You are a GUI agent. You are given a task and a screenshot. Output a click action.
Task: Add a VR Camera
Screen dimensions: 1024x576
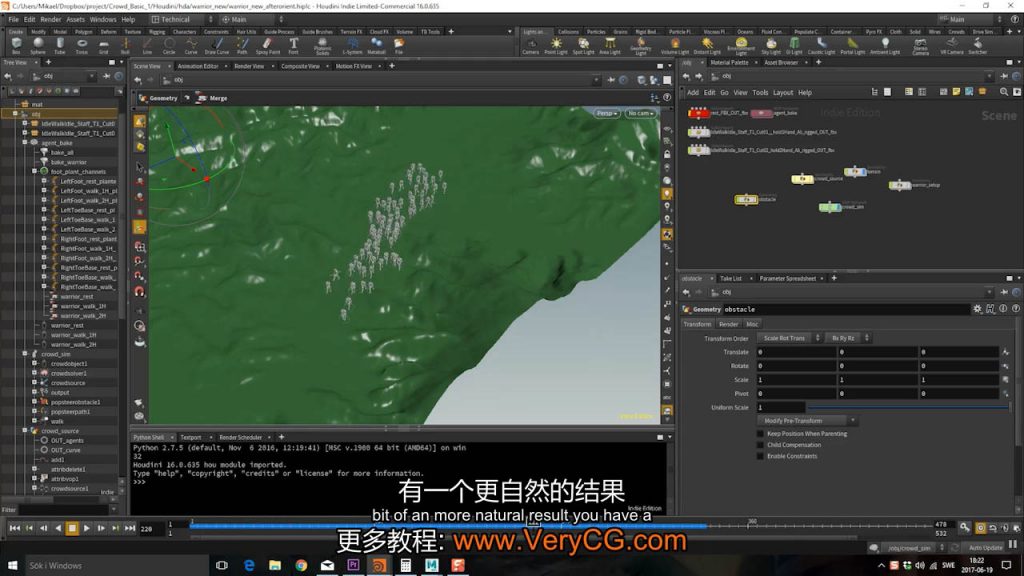point(952,46)
